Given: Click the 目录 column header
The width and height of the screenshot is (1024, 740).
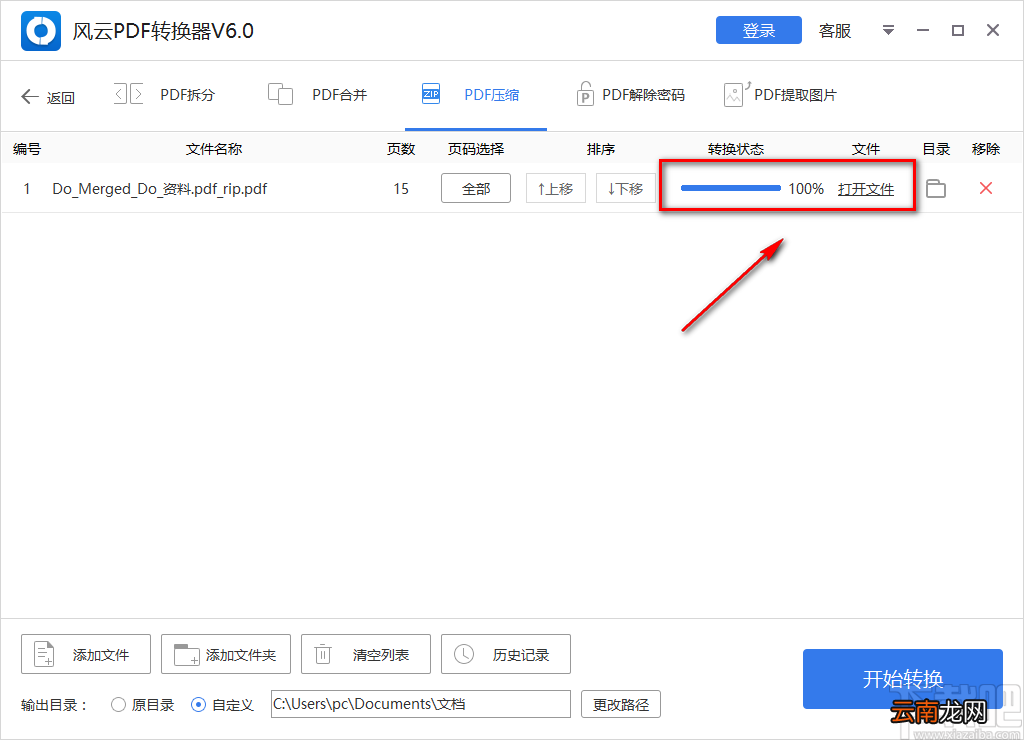Looking at the screenshot, I should [x=936, y=149].
